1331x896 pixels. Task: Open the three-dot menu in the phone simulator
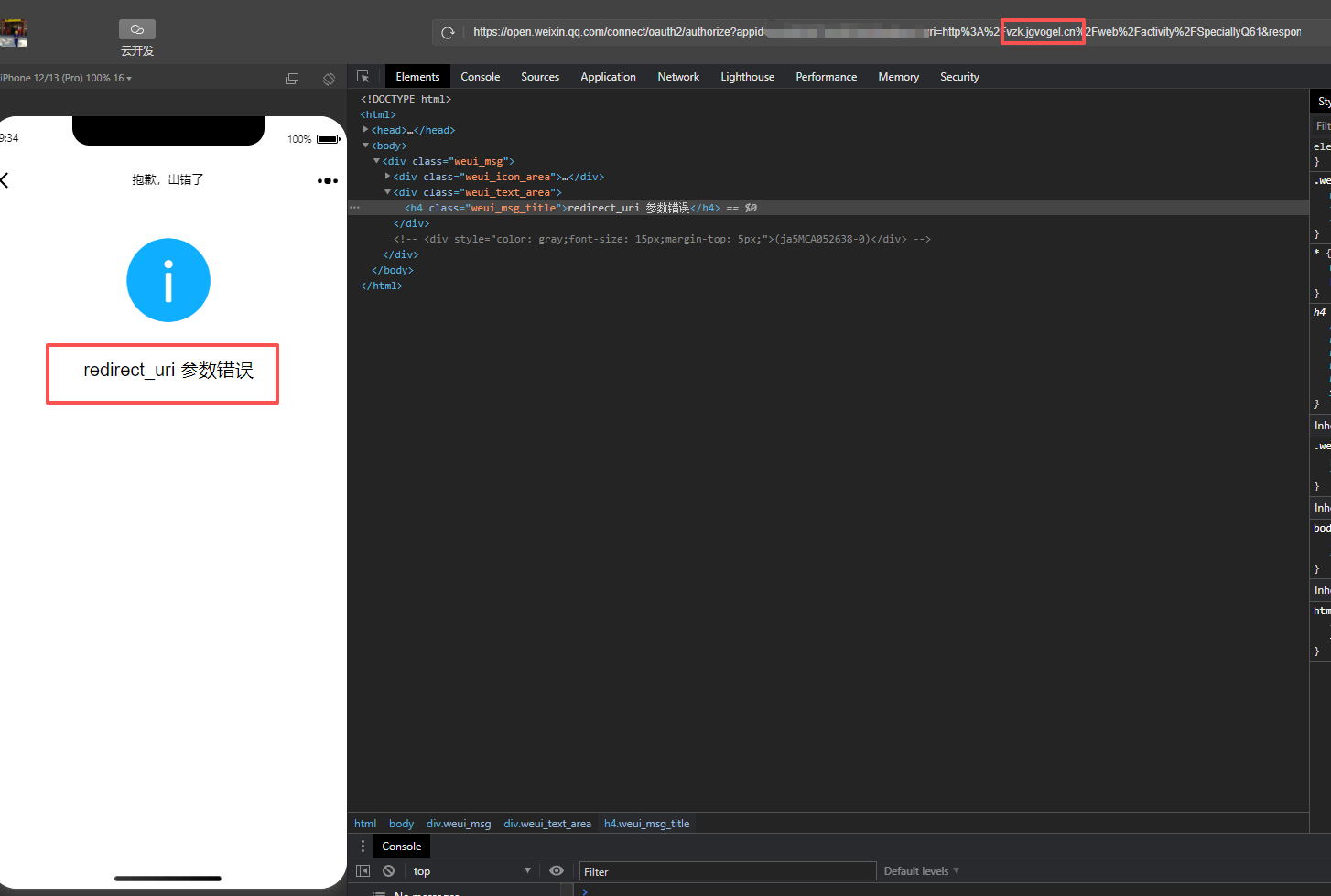[x=328, y=180]
